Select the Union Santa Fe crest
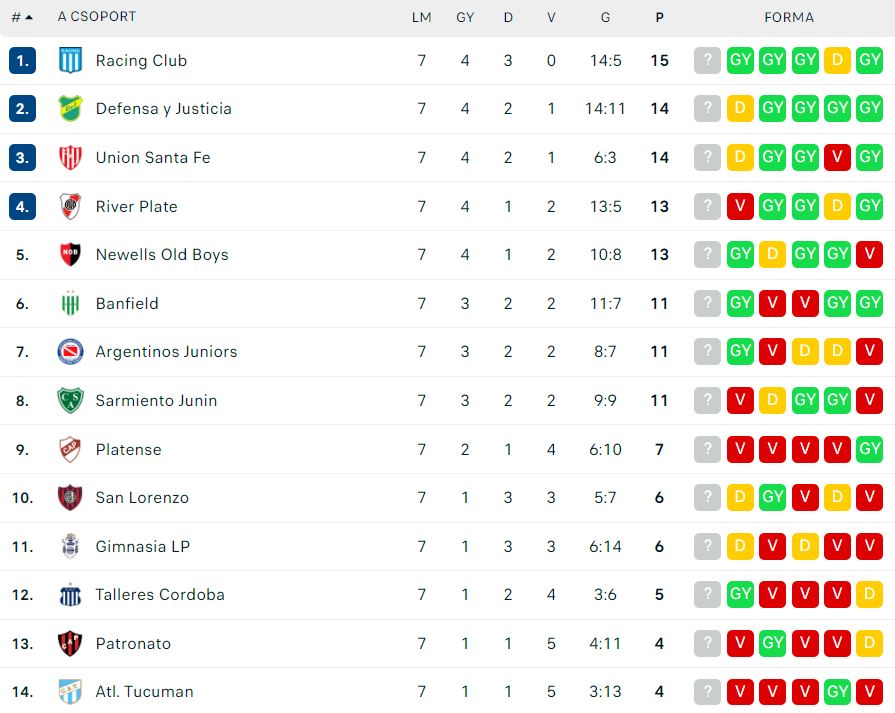Screen dimensions: 895x713 pyautogui.click(x=70, y=158)
